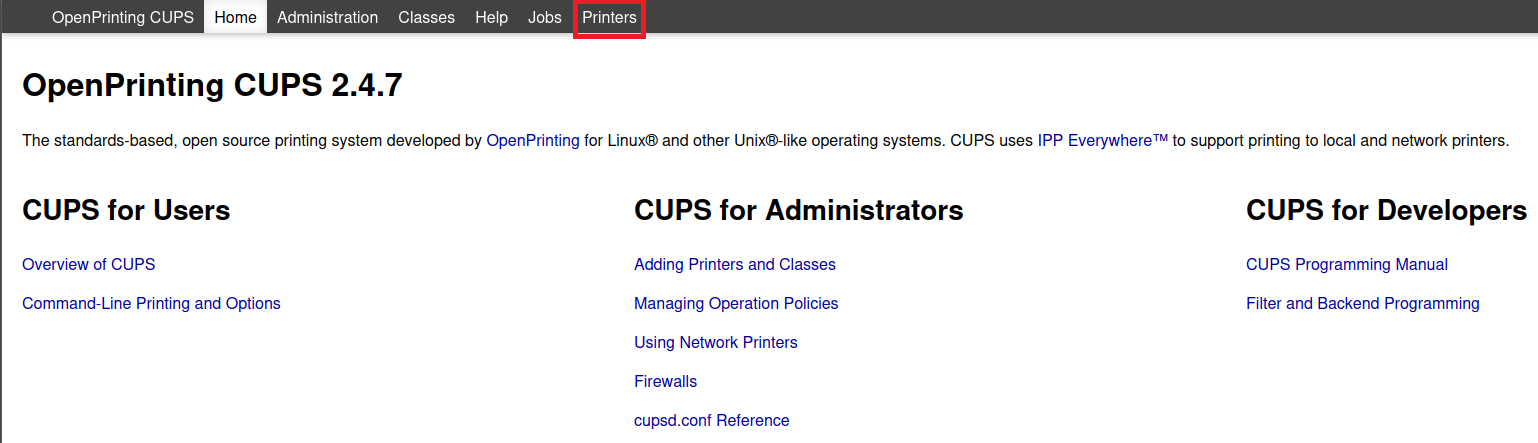The width and height of the screenshot is (1538, 443).
Task: Go to the Classes tab
Action: [x=426, y=17]
